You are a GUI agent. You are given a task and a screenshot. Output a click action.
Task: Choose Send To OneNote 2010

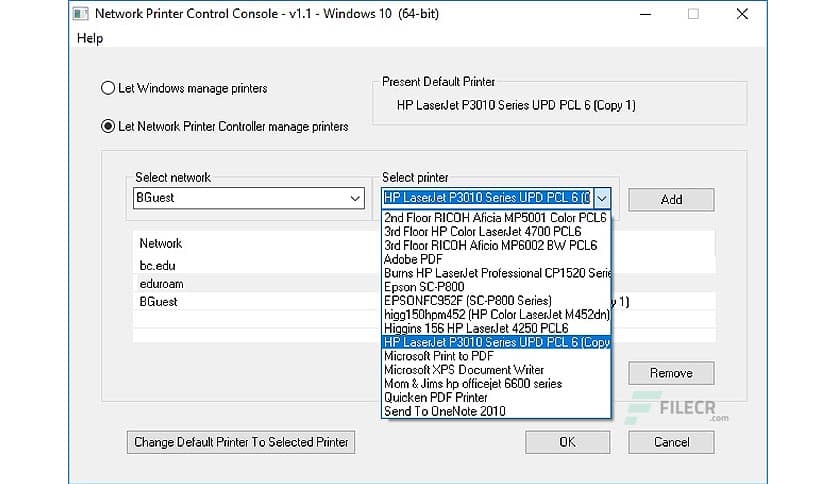(x=496, y=412)
